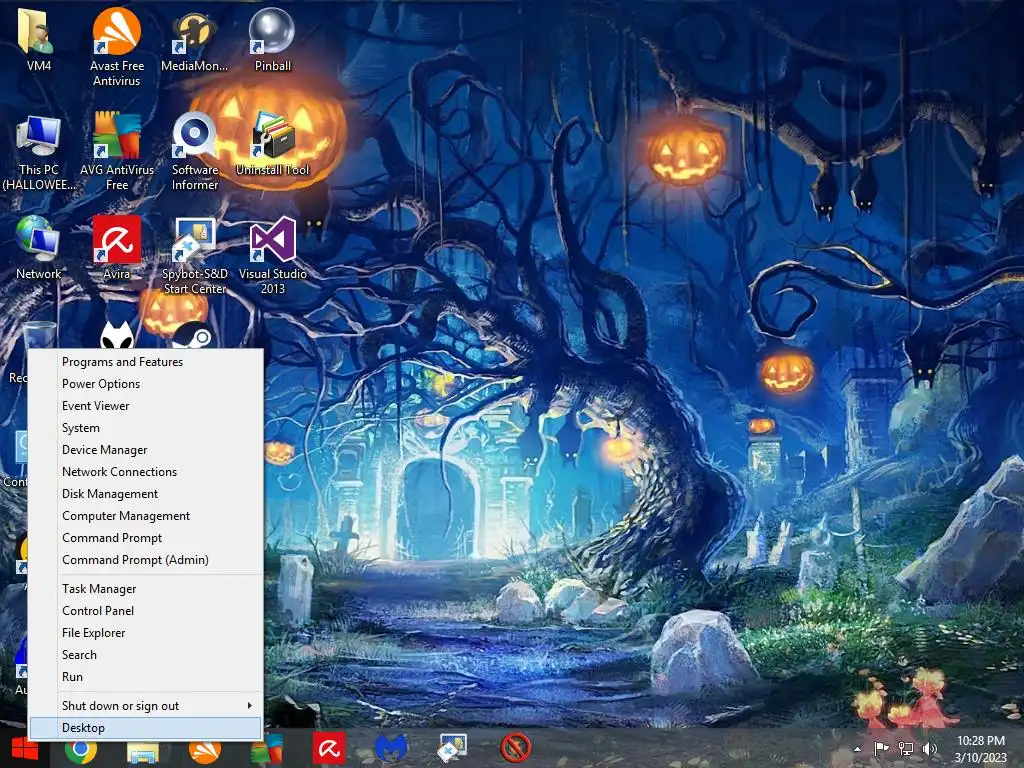Open File Explorer from the taskbar
This screenshot has height=768, width=1024.
coord(142,750)
